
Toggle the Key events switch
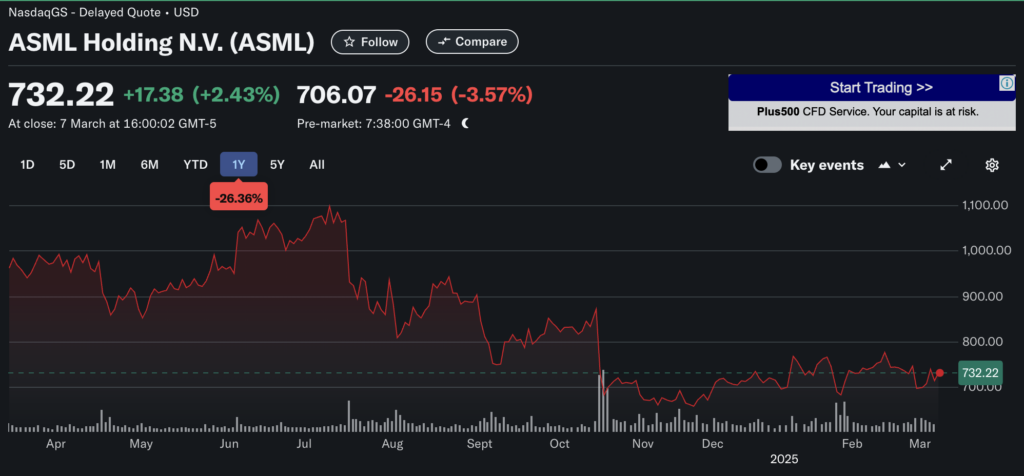[767, 165]
